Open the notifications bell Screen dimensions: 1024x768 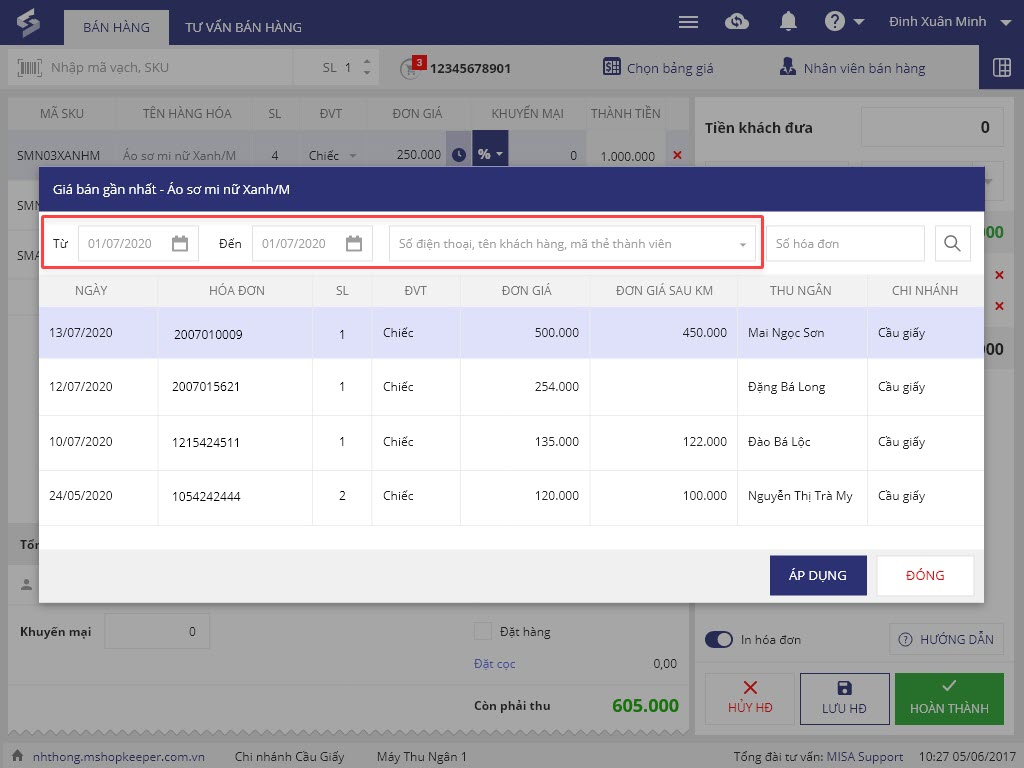789,22
